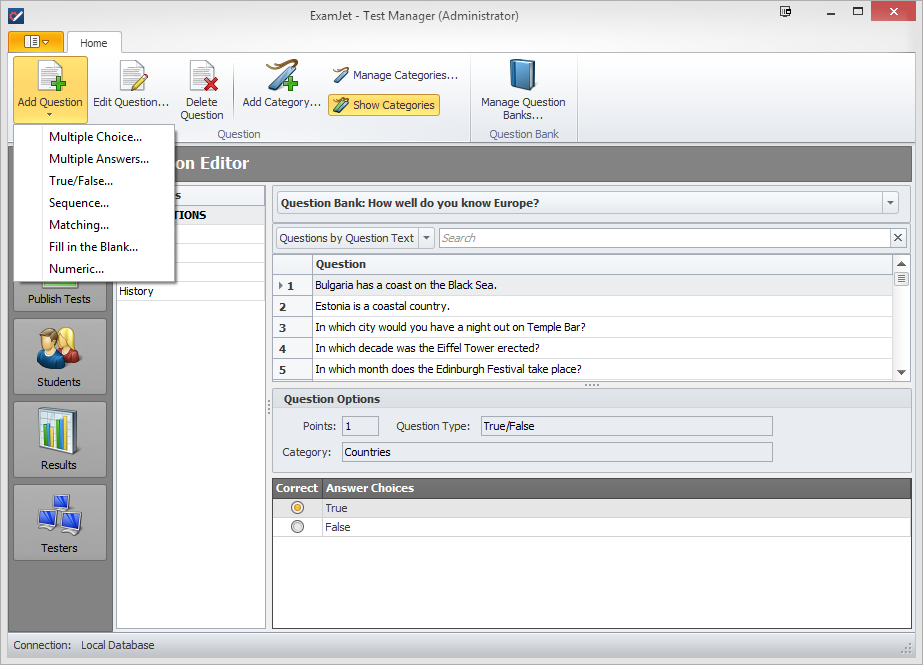
Task: Select the Add Question icon
Action: (x=49, y=77)
